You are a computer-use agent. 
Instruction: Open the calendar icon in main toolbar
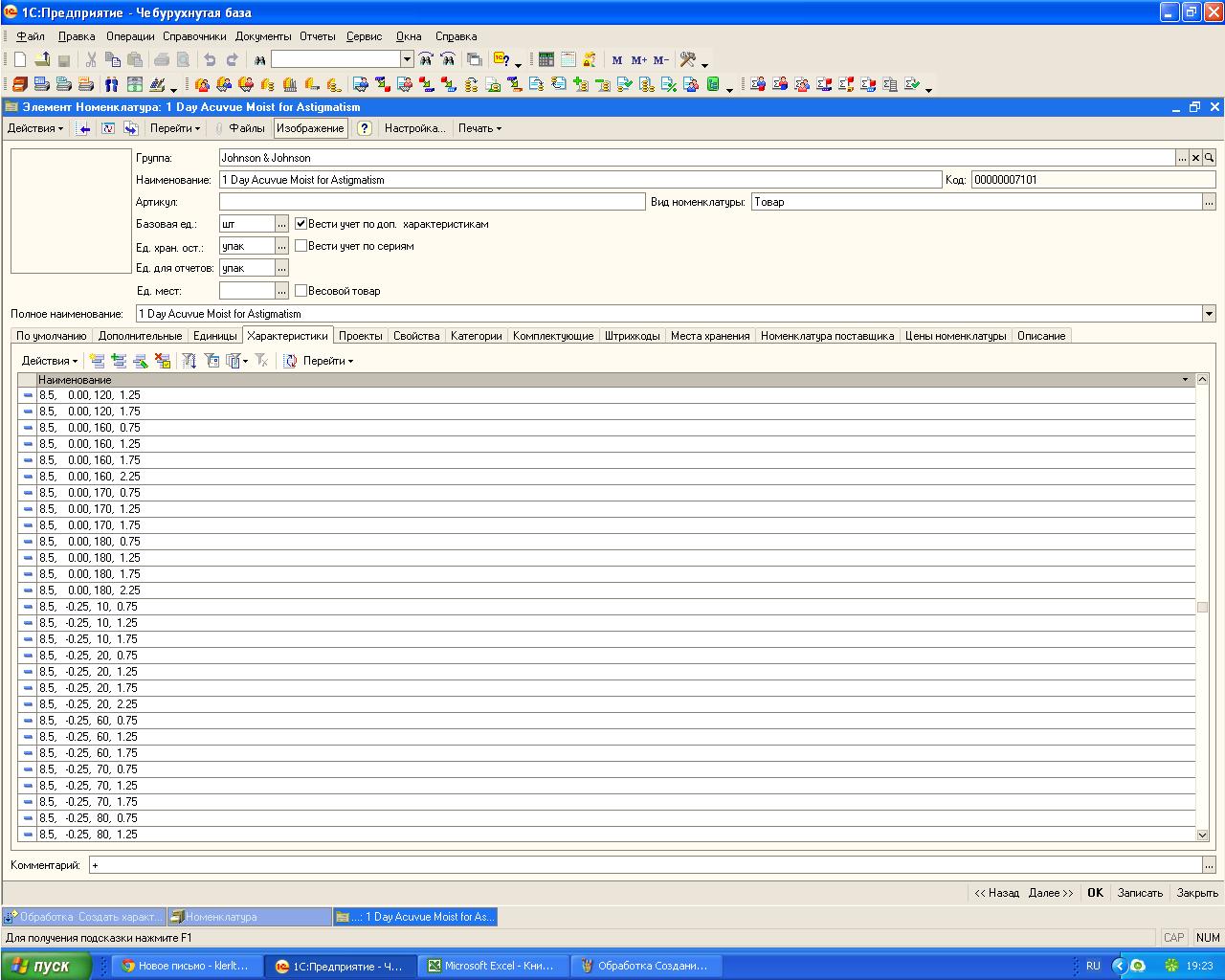[568, 59]
